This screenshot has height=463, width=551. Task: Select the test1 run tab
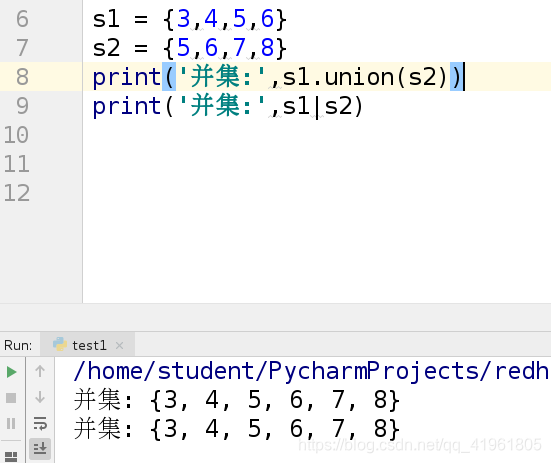(88, 345)
